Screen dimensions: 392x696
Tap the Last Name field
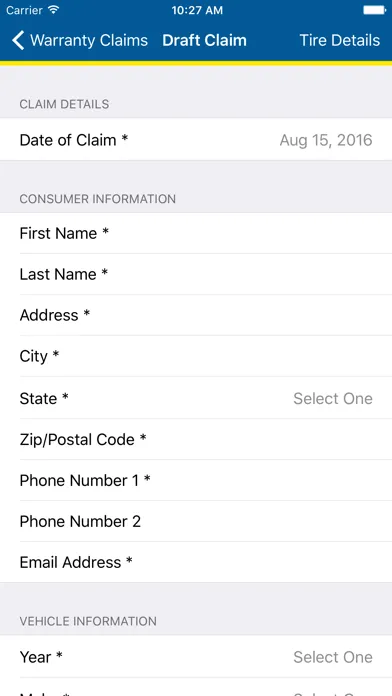coord(196,274)
